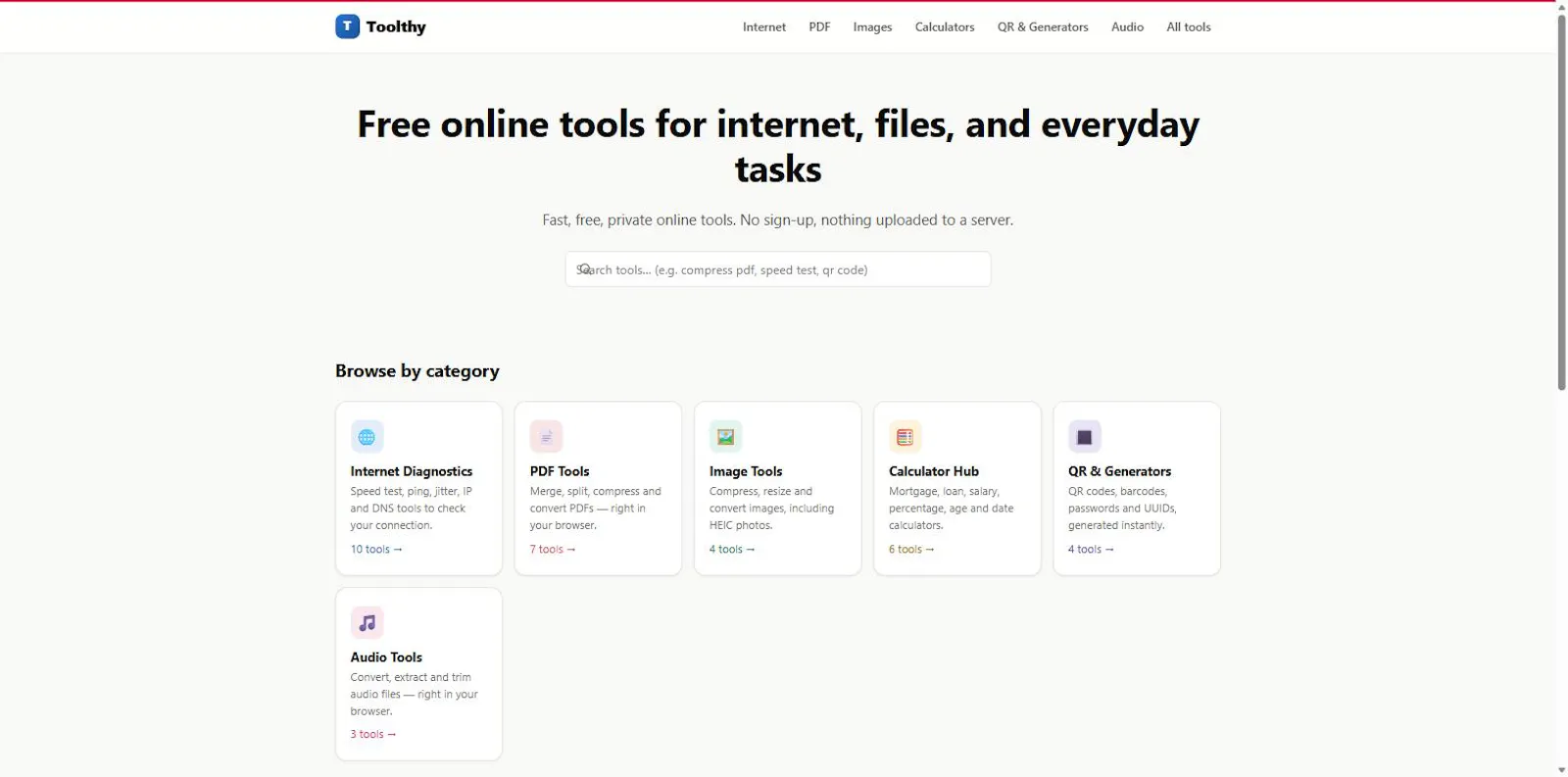Open the Internet Diagnostics card title
The width and height of the screenshot is (1568, 777).
point(412,471)
